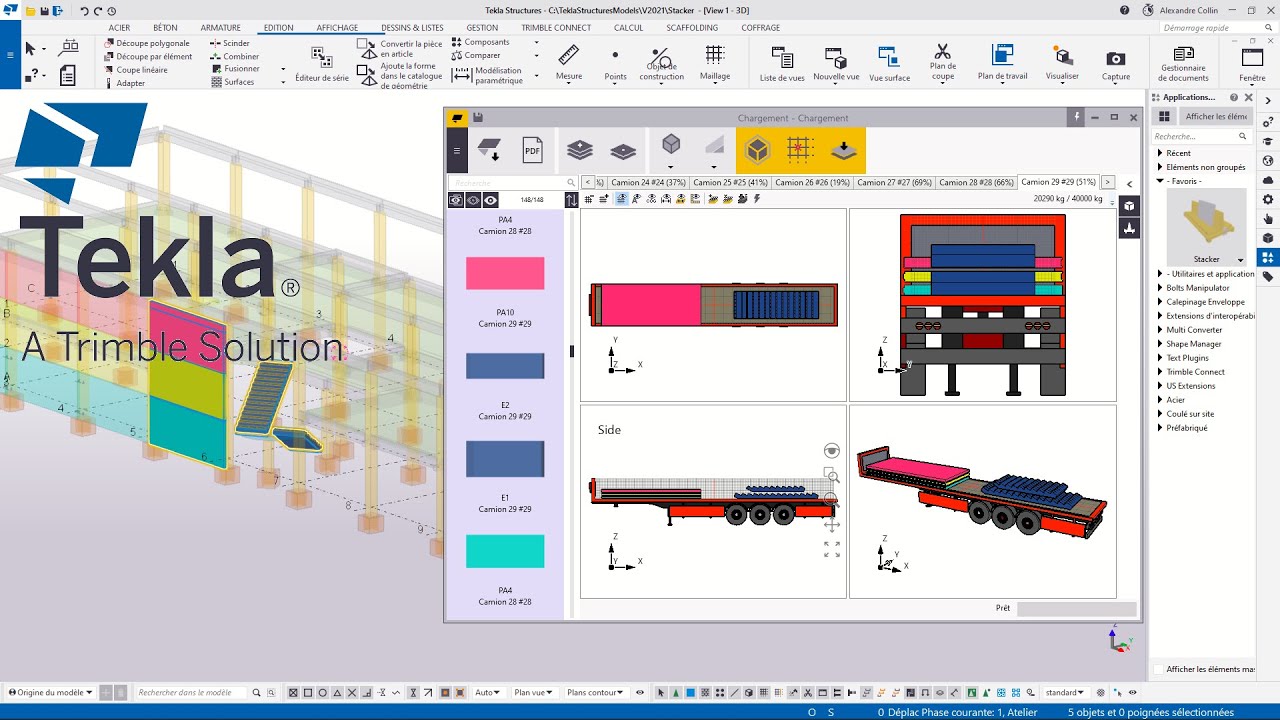Click the save diskette icon in Chargement title bar
Screen dimensions: 1280x720
click(x=478, y=118)
